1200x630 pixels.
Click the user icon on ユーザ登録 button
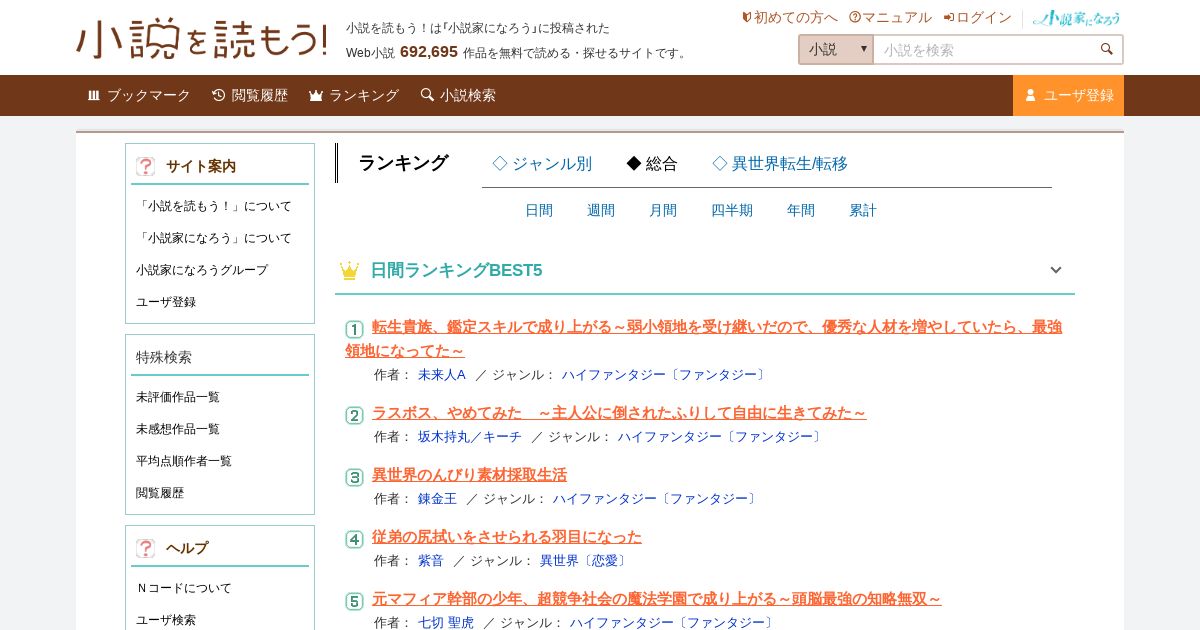[x=1031, y=95]
